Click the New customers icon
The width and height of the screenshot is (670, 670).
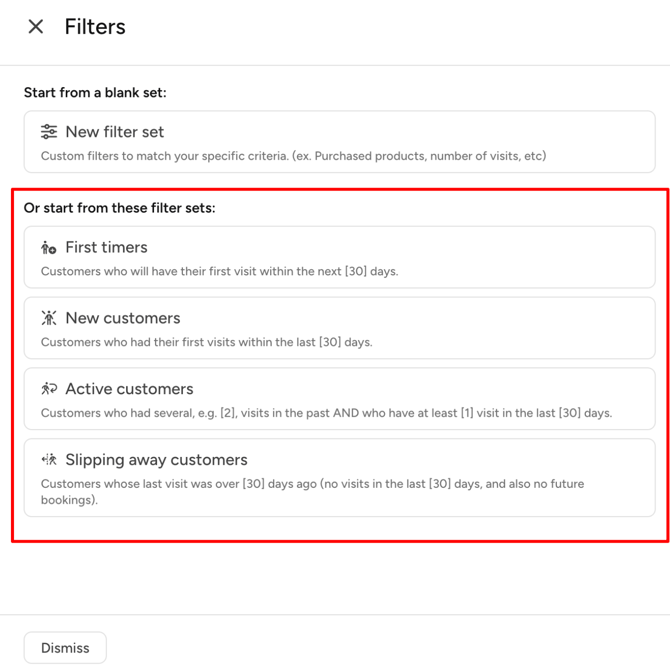49,318
